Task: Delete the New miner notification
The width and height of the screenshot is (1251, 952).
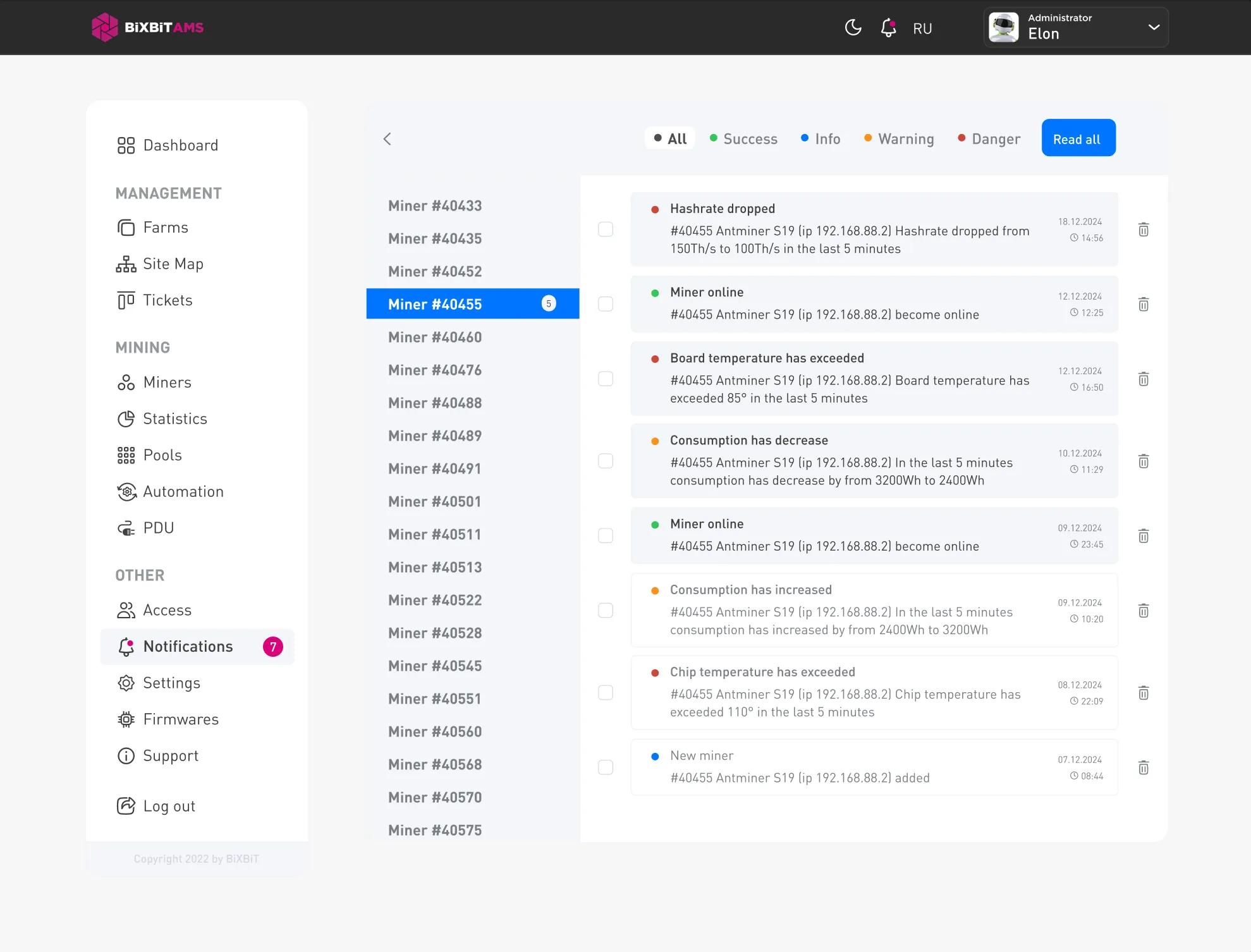Action: 1144,767
